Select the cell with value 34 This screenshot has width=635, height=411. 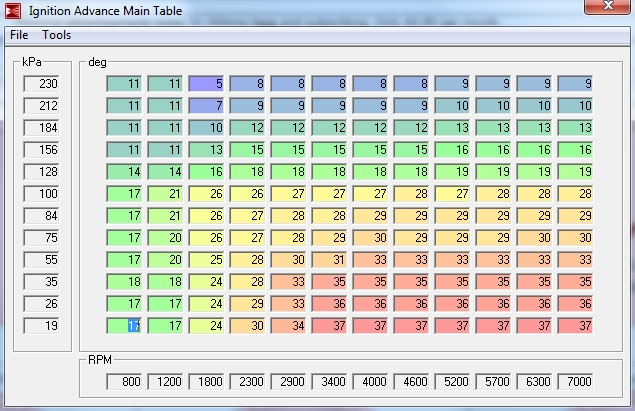click(x=288, y=326)
